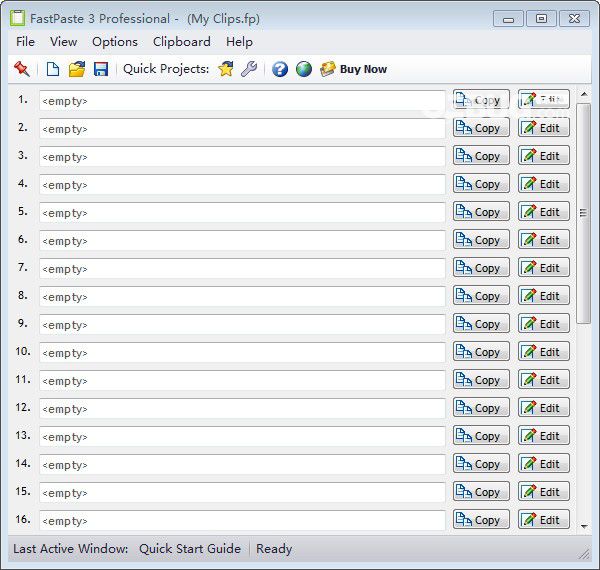Screen dimensions: 600x570
Task: Click the Buy Now toolbar button
Action: click(354, 69)
